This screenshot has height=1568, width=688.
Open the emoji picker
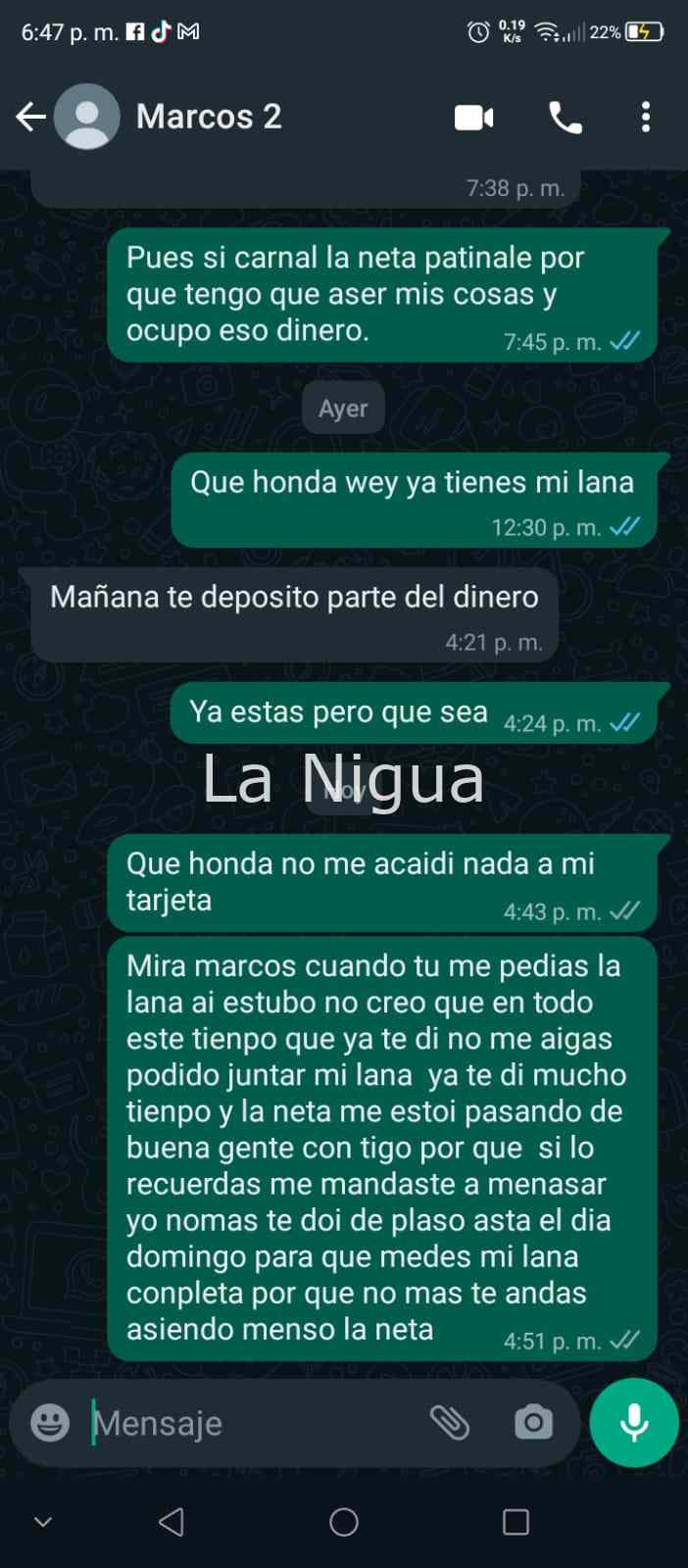[x=50, y=1422]
